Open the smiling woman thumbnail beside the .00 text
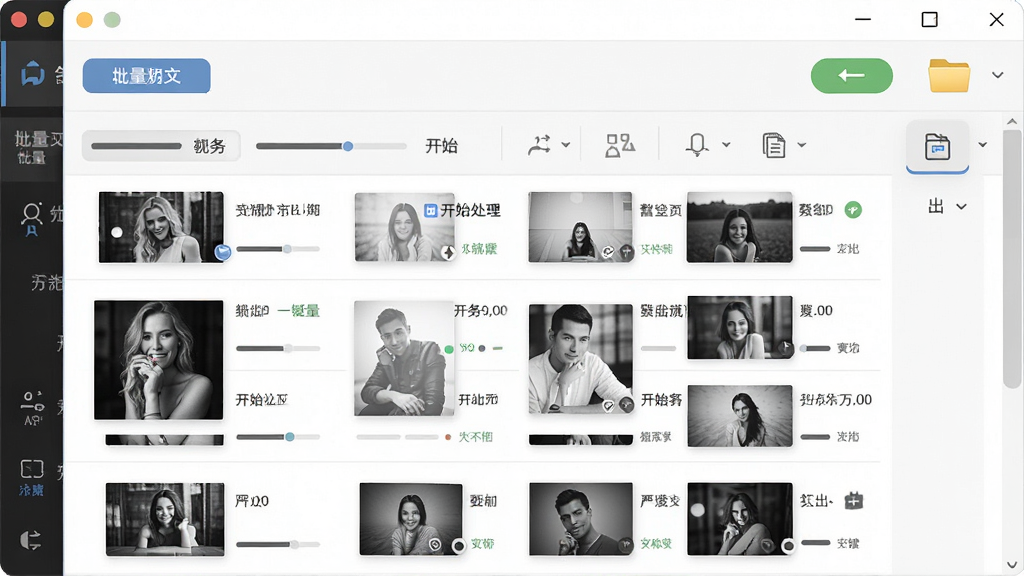Screen dimensions: 1024x576 (x=740, y=327)
